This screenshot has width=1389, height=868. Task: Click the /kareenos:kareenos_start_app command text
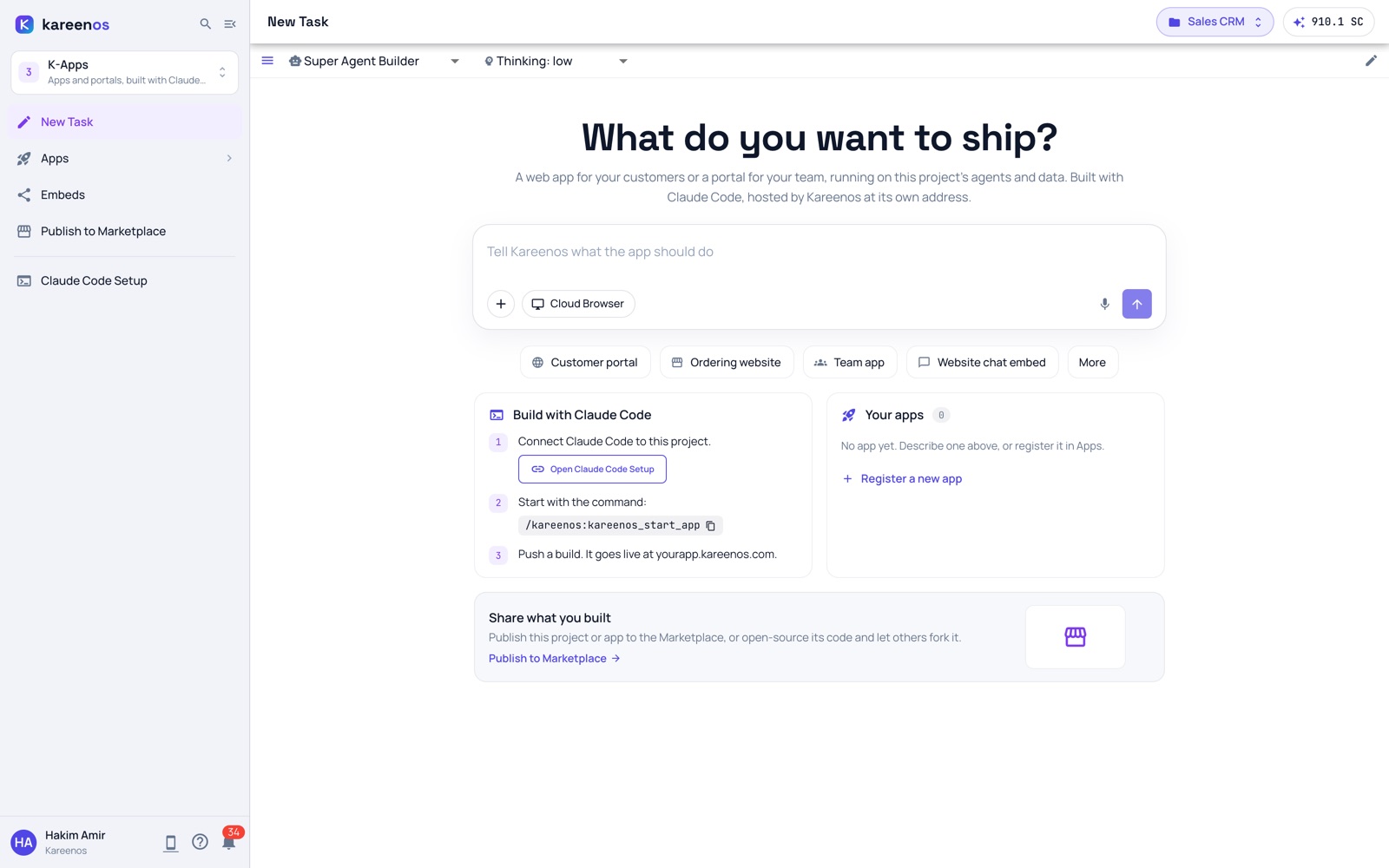[612, 525]
